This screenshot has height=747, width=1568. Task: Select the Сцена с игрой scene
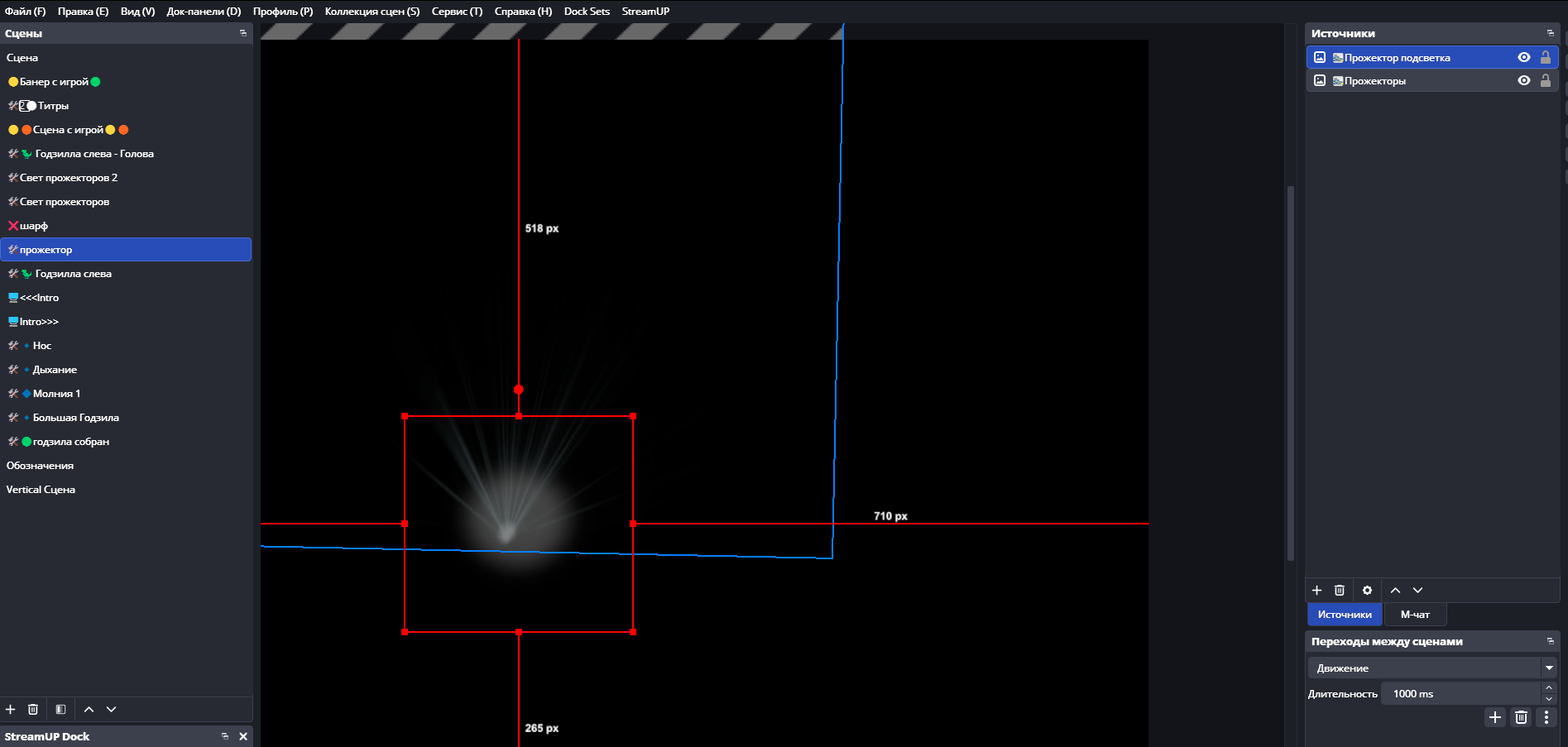pos(68,130)
